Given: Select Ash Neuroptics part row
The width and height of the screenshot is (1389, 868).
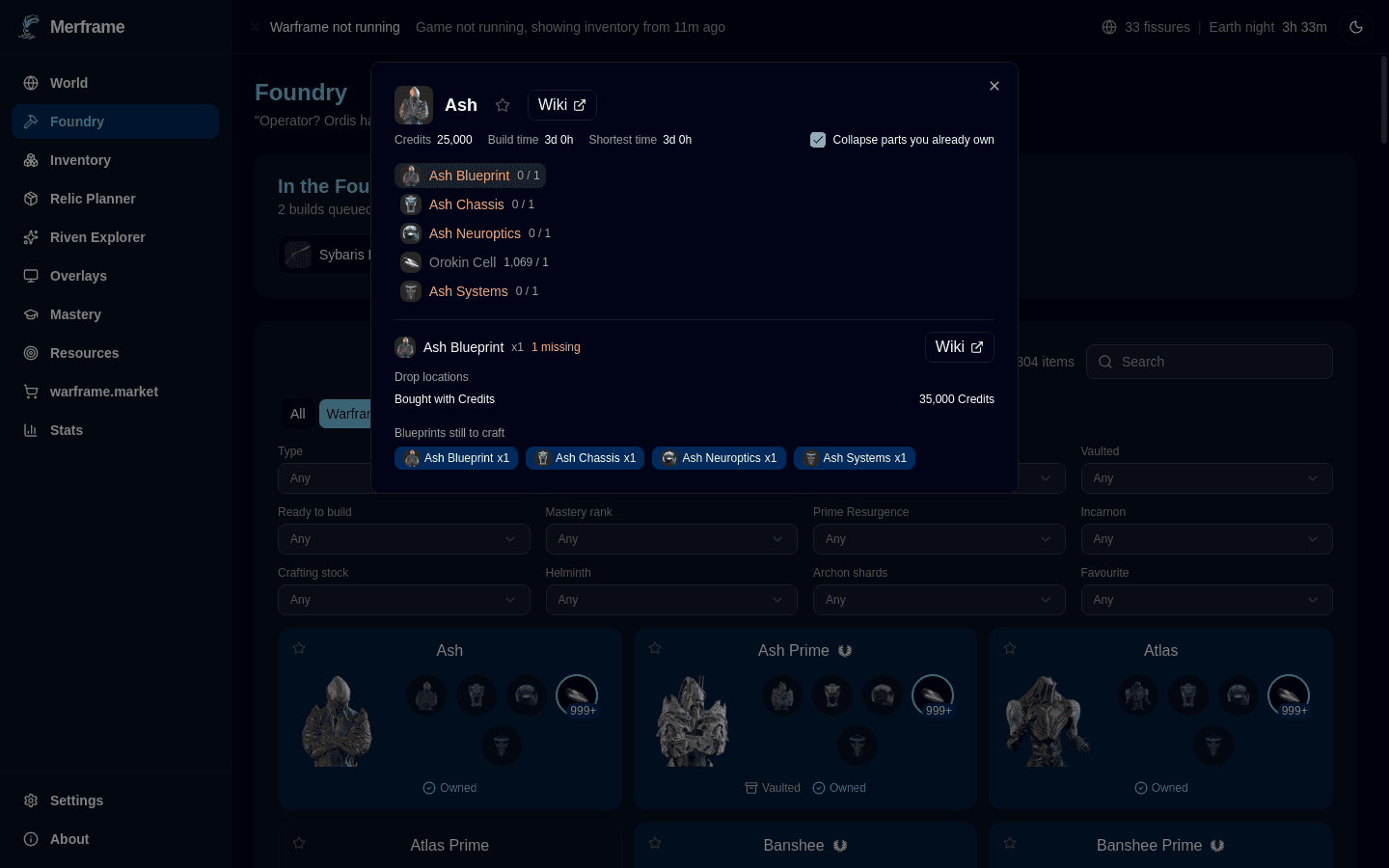Looking at the screenshot, I should click(x=476, y=233).
